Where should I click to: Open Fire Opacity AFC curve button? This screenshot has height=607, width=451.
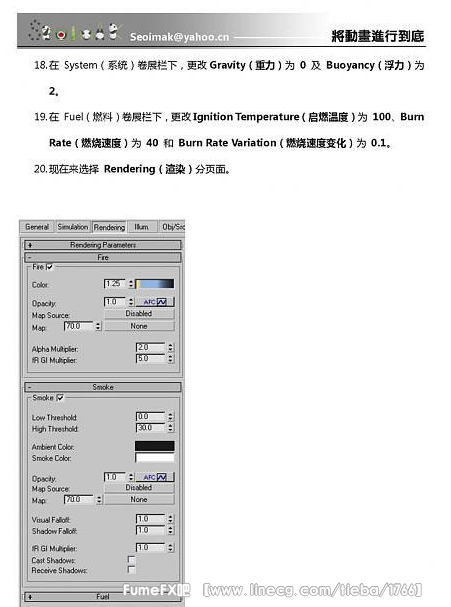(x=155, y=302)
